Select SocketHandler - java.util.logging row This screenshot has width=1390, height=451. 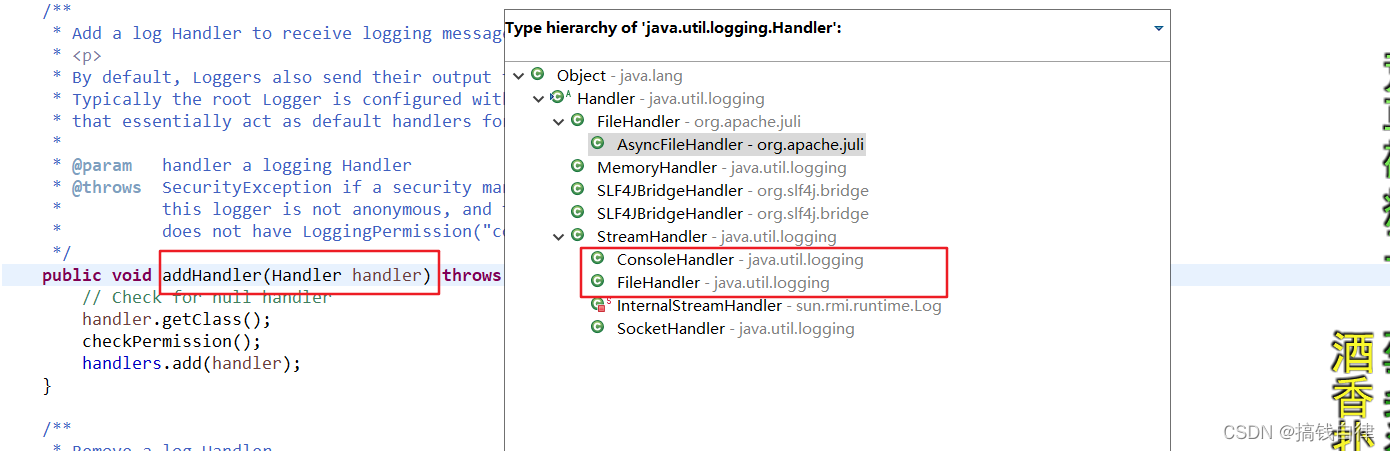point(736,329)
